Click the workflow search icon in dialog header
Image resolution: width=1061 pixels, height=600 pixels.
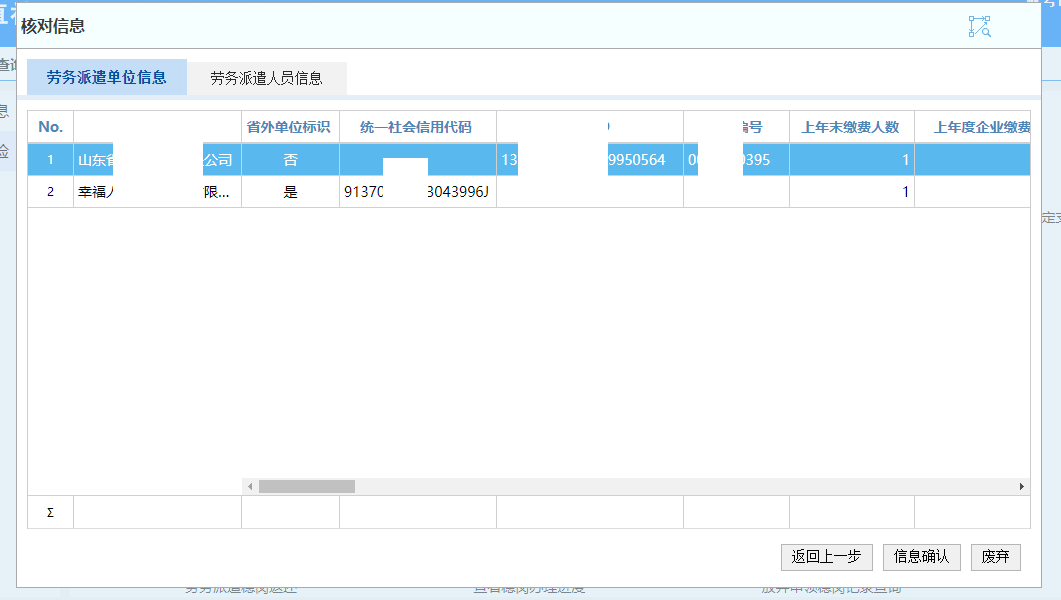tap(979, 27)
